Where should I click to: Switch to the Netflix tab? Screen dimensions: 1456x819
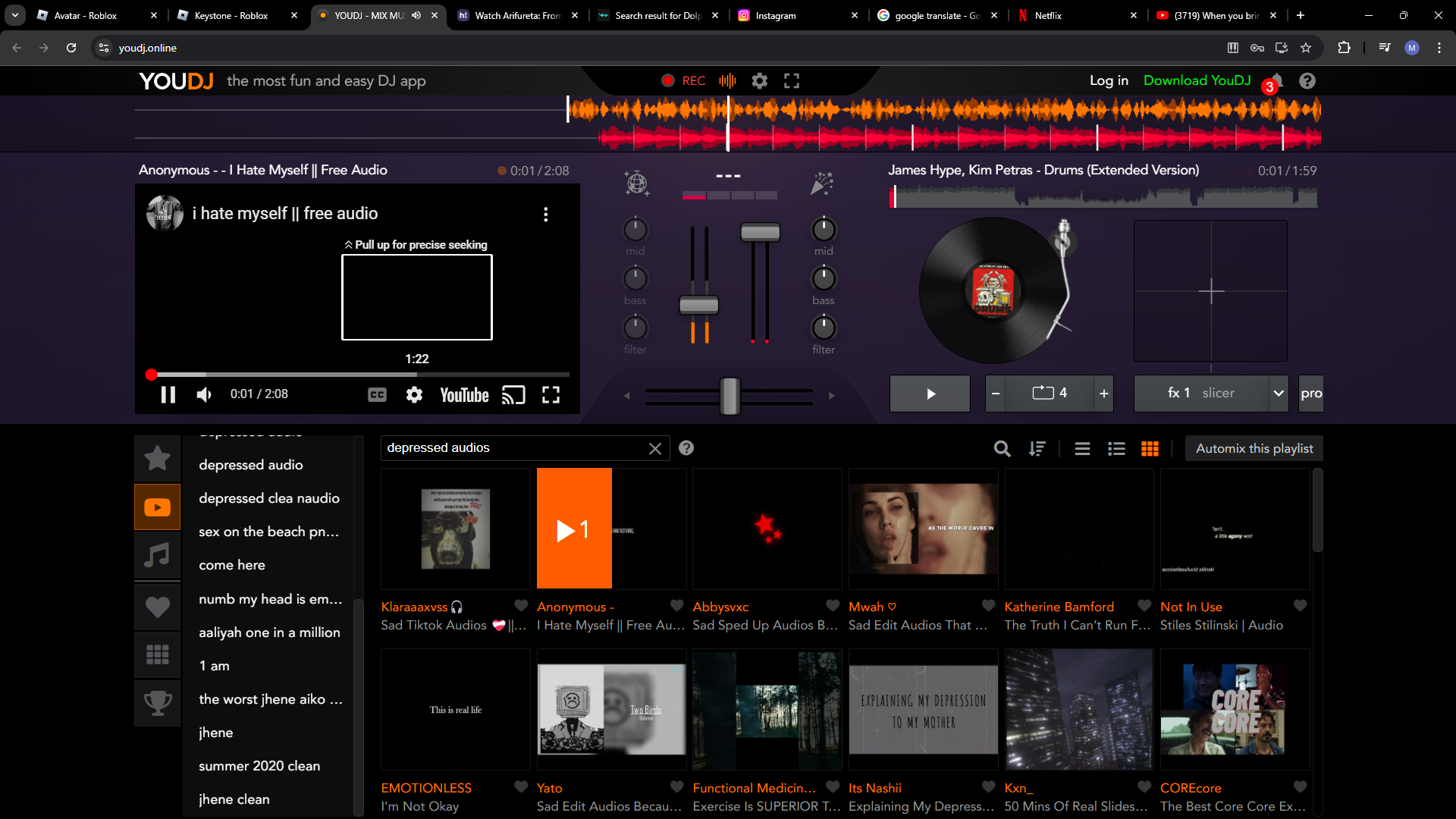[x=1077, y=15]
